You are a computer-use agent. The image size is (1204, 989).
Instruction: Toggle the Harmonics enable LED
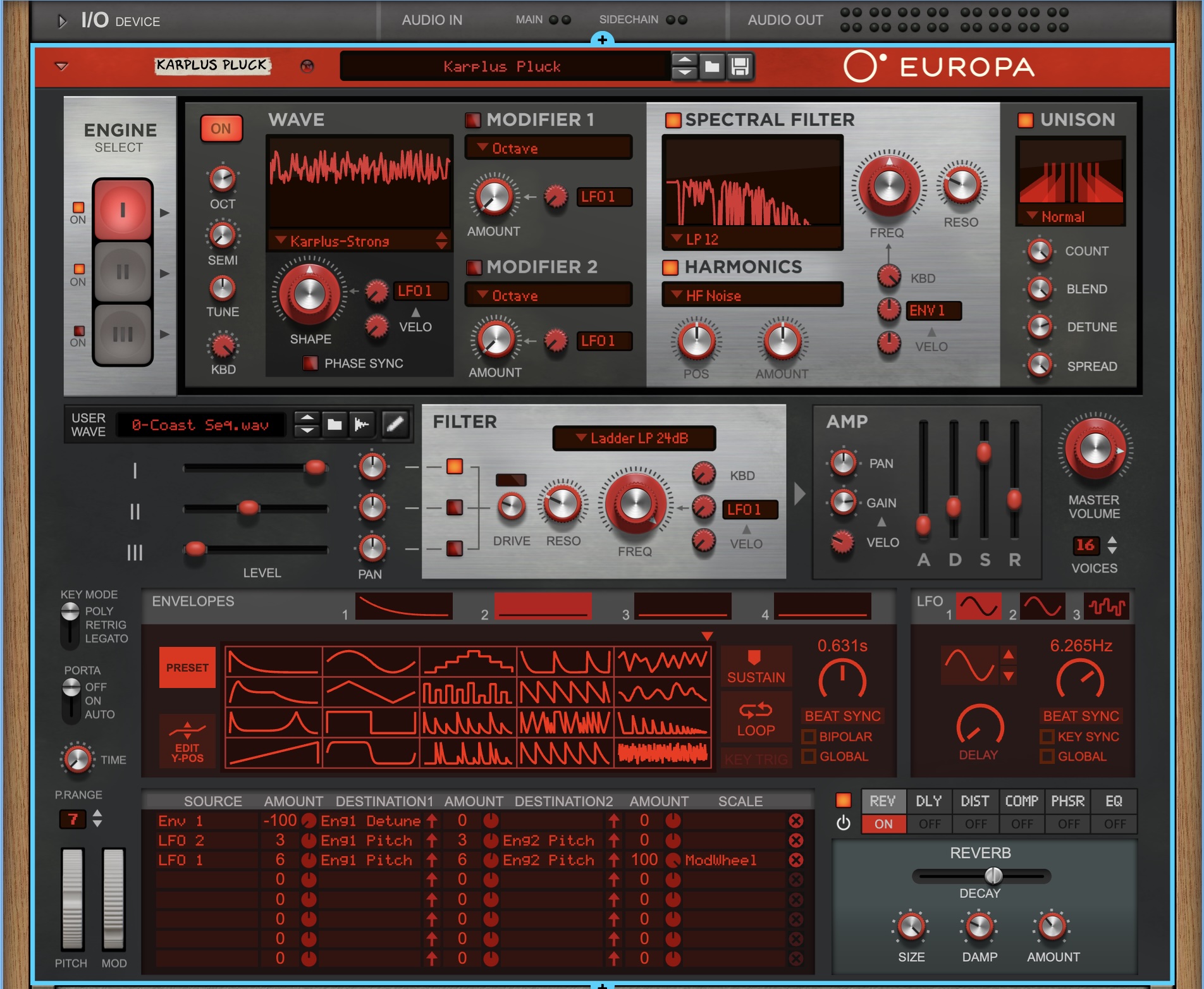(x=670, y=267)
